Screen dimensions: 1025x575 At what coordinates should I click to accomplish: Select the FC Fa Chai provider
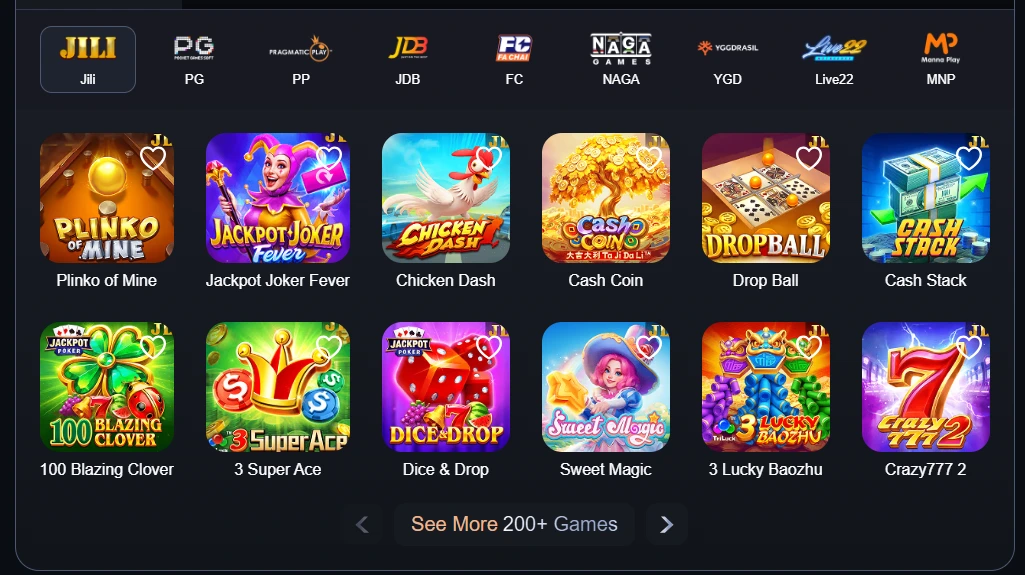point(514,59)
